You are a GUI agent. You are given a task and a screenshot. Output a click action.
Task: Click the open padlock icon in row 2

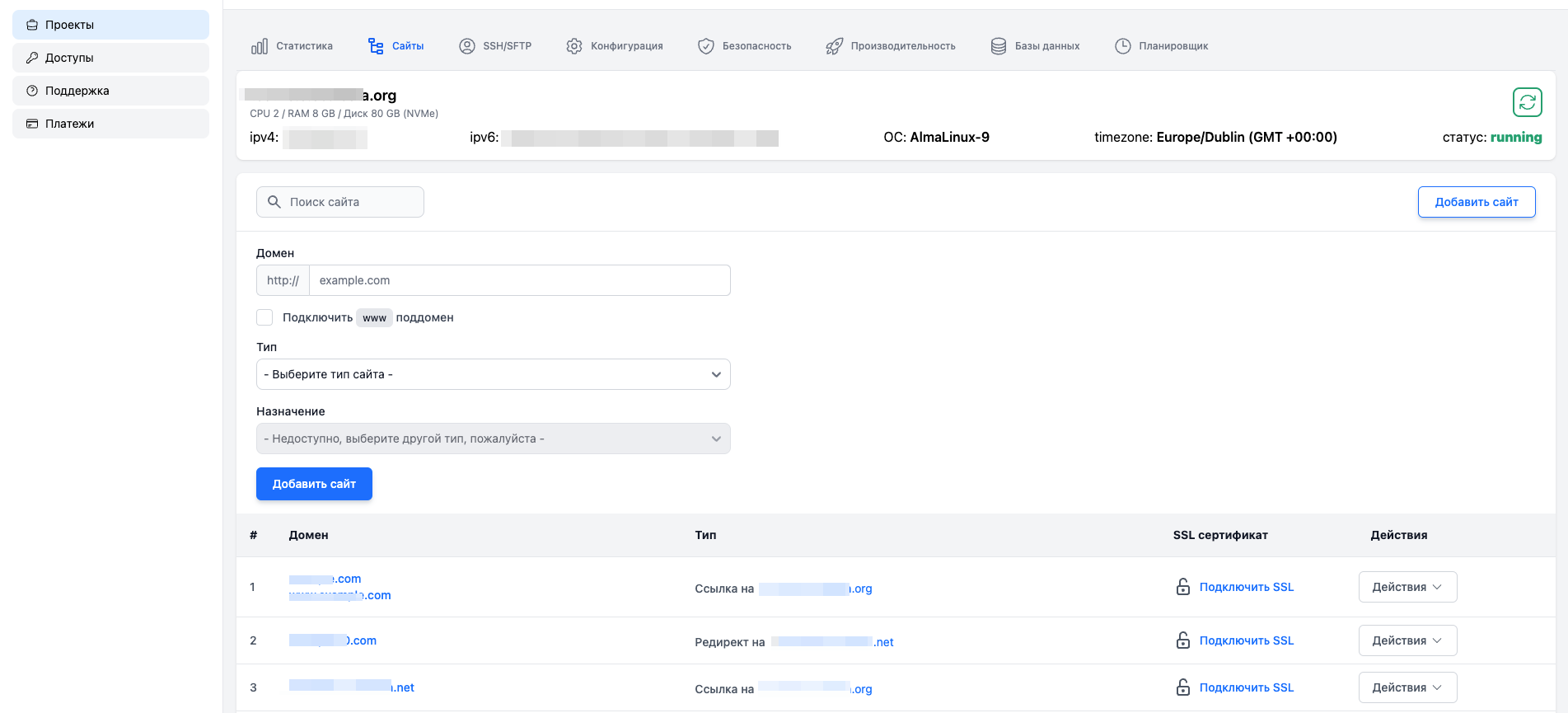(x=1183, y=640)
